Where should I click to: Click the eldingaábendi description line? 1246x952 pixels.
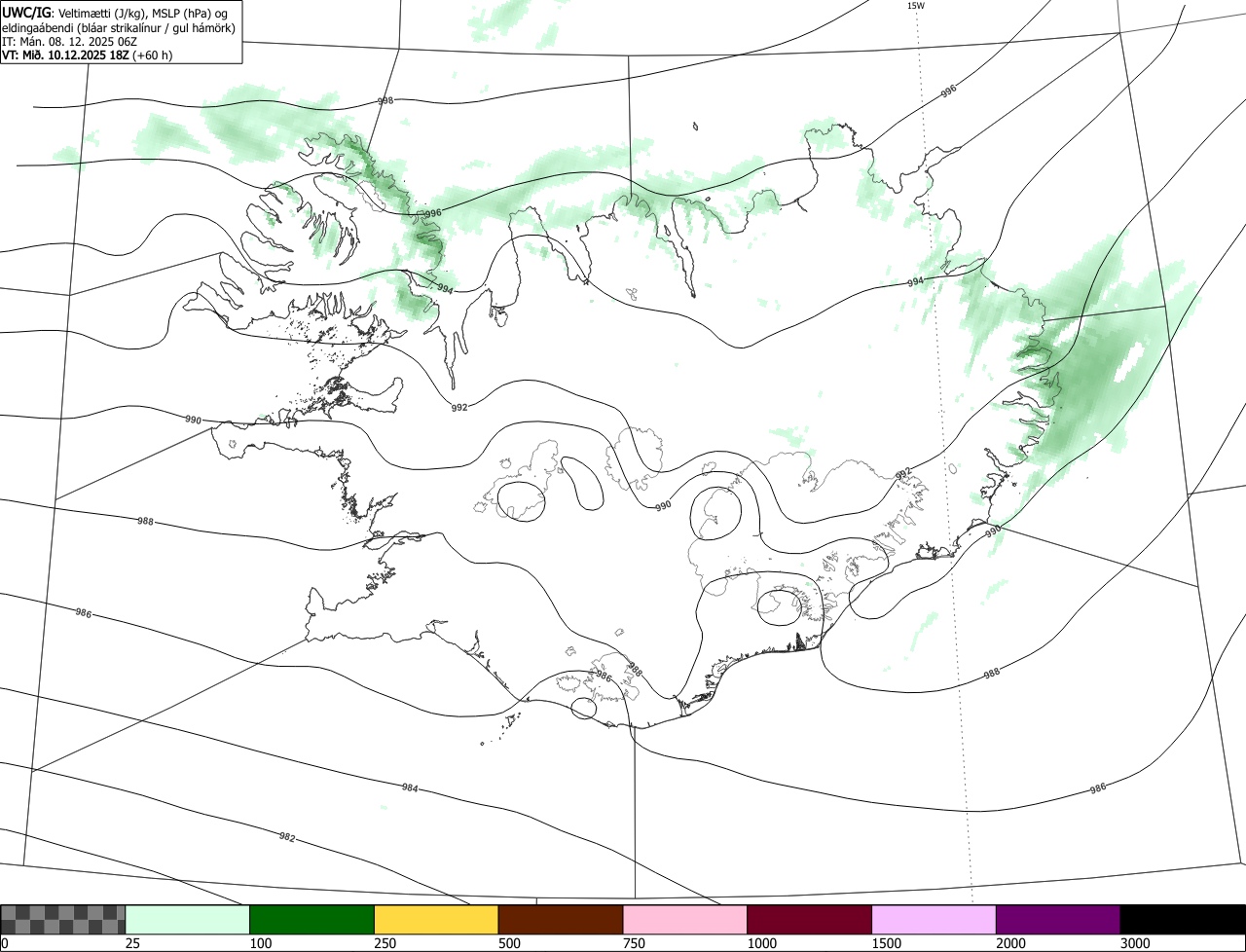[x=119, y=27]
